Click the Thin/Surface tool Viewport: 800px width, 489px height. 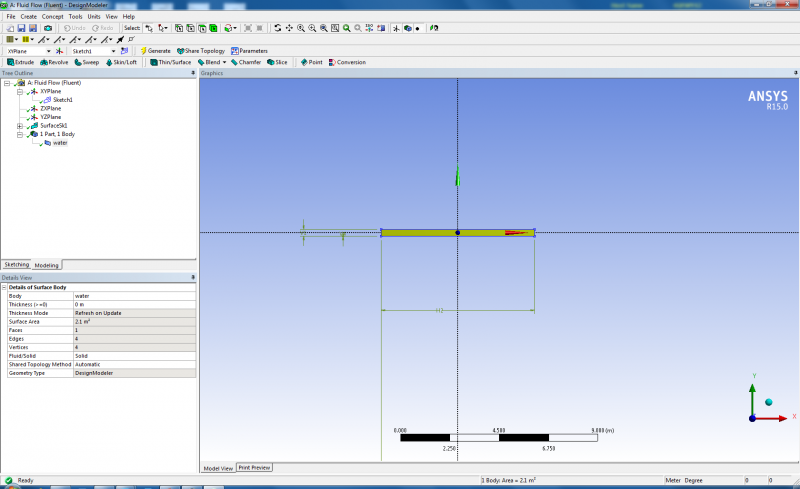coord(170,62)
